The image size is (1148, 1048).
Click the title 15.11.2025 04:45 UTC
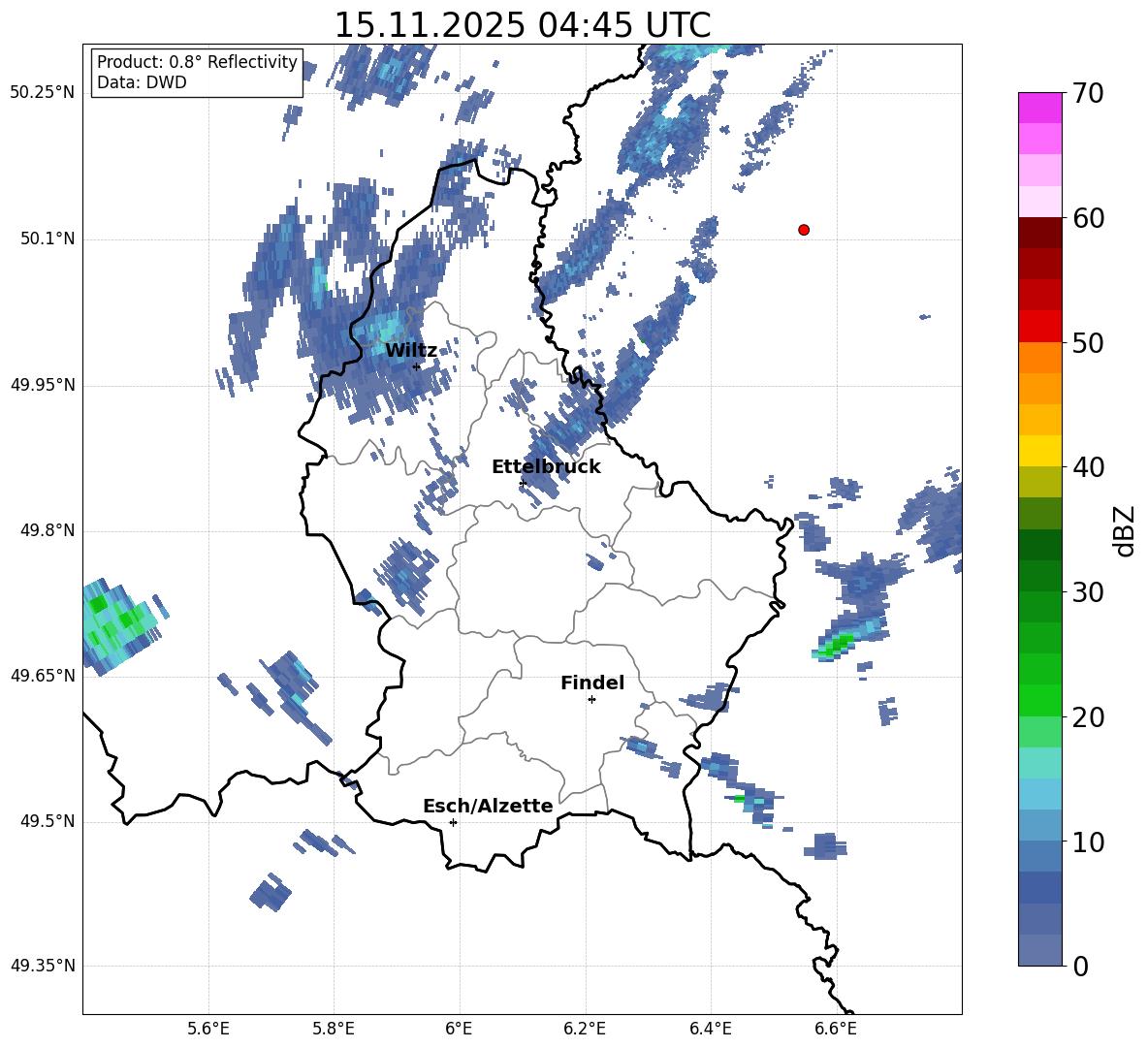point(522,25)
